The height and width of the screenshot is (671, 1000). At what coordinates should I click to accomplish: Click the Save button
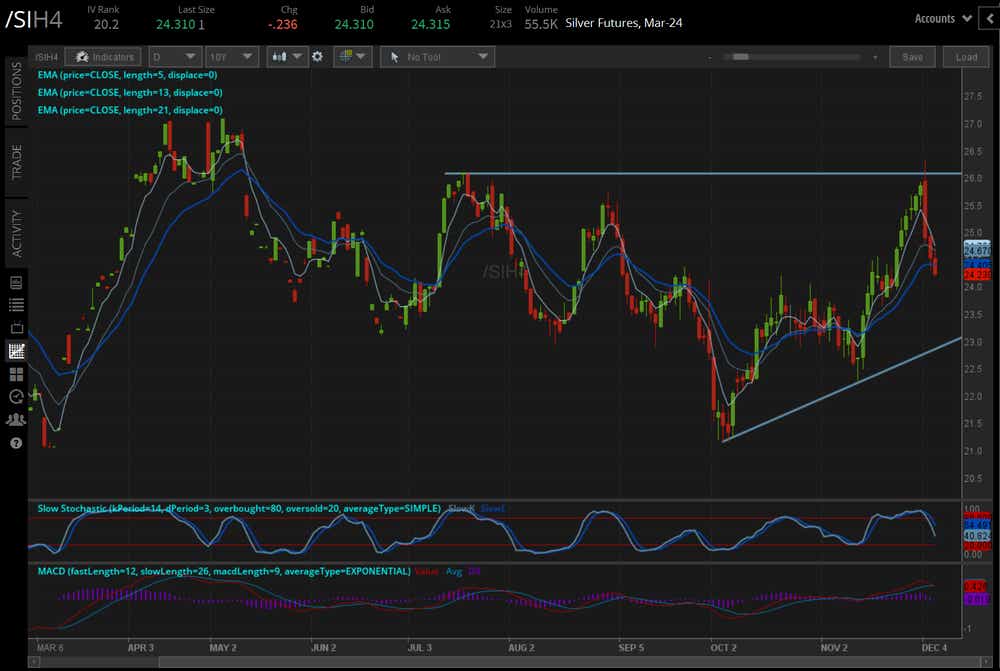click(x=912, y=57)
